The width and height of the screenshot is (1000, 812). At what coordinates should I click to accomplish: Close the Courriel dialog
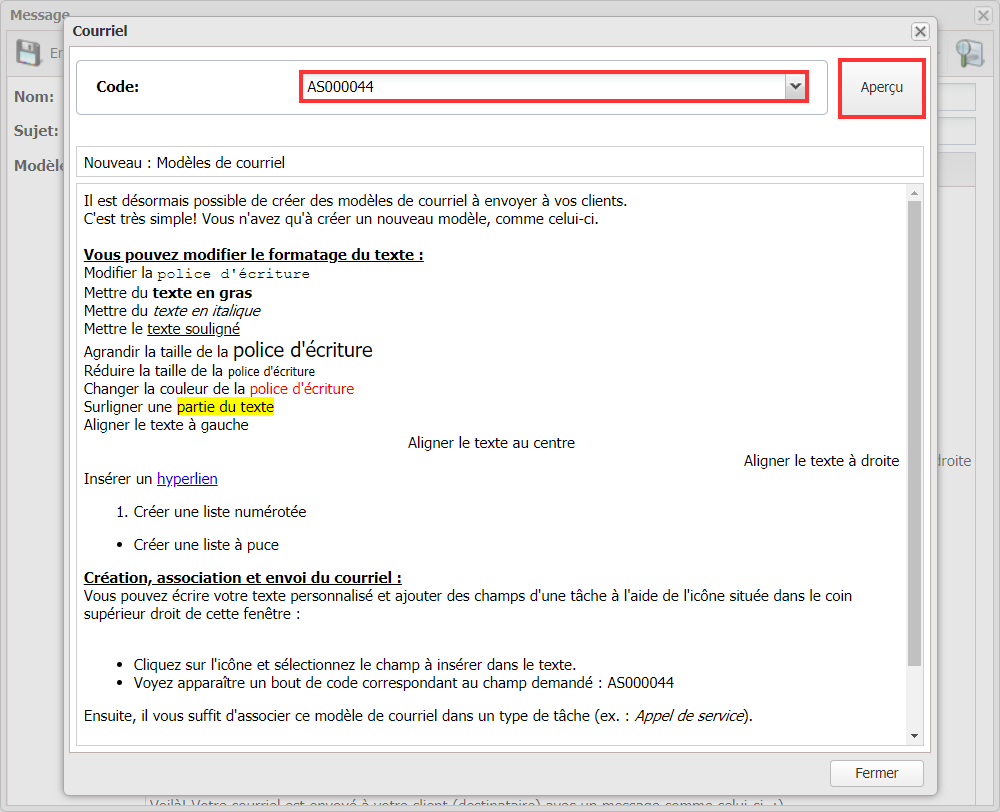920,31
